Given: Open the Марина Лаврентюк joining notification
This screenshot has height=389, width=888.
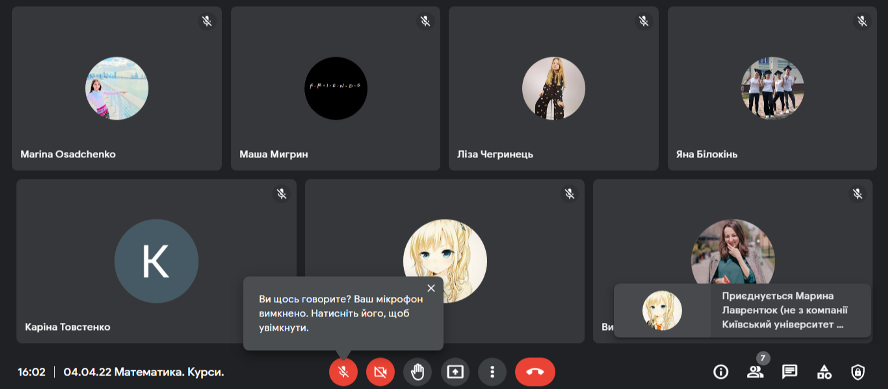Looking at the screenshot, I should click(742, 310).
